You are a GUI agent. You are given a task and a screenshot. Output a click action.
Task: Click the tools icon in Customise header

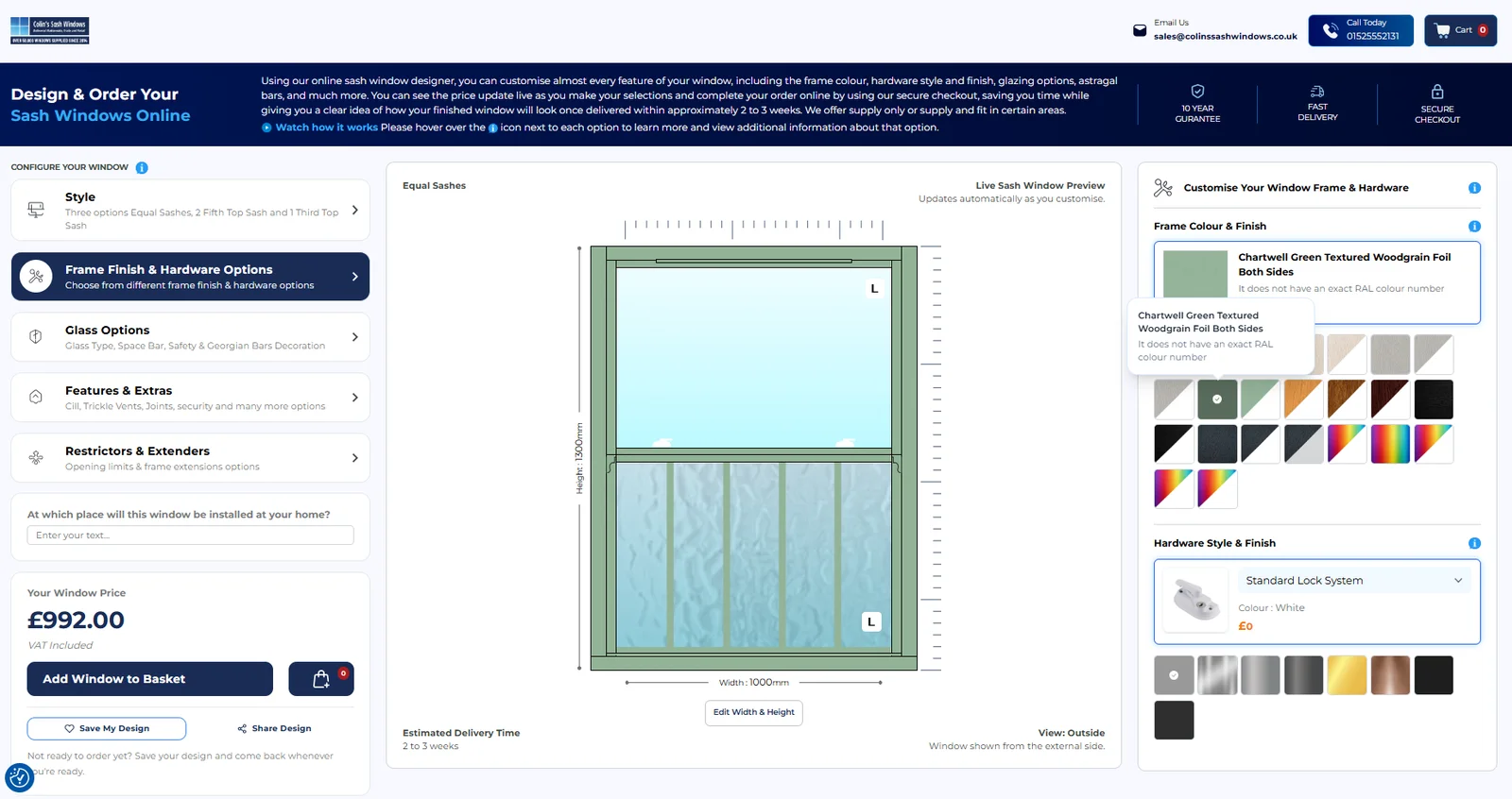1163,188
